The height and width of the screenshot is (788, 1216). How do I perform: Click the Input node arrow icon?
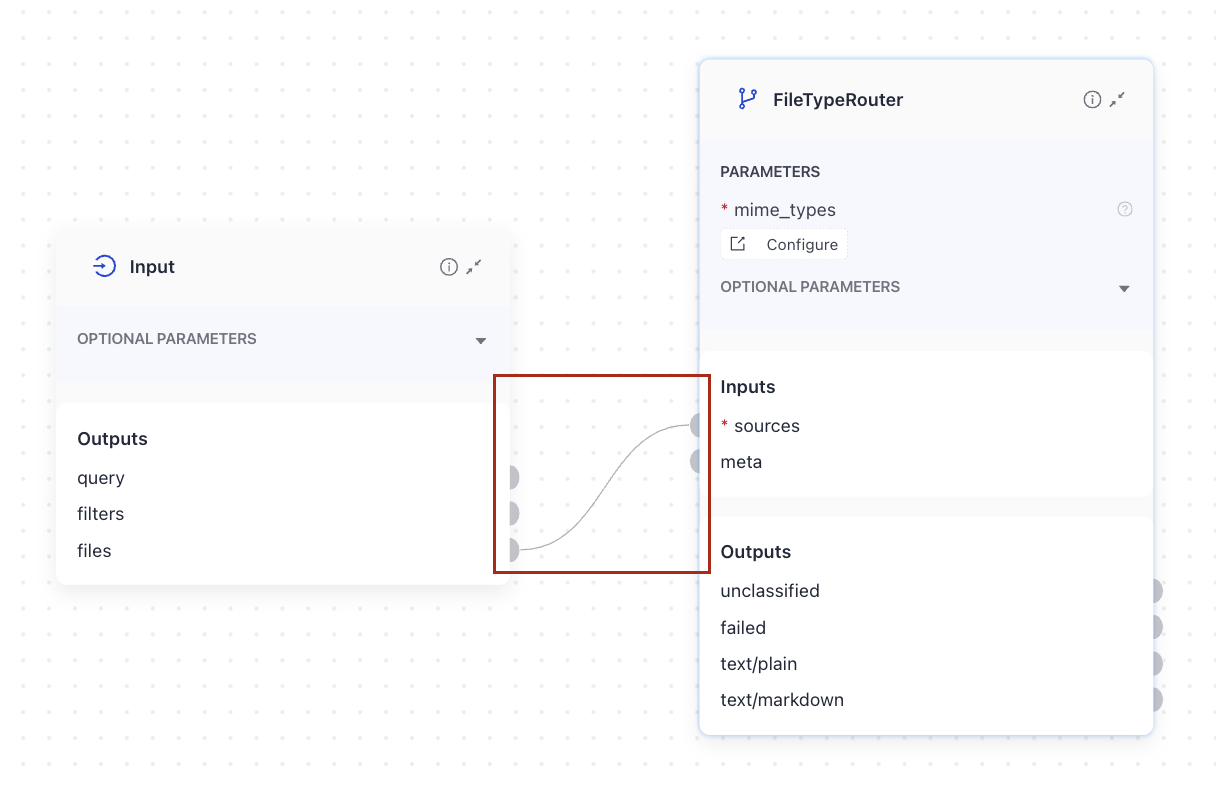click(x=104, y=266)
